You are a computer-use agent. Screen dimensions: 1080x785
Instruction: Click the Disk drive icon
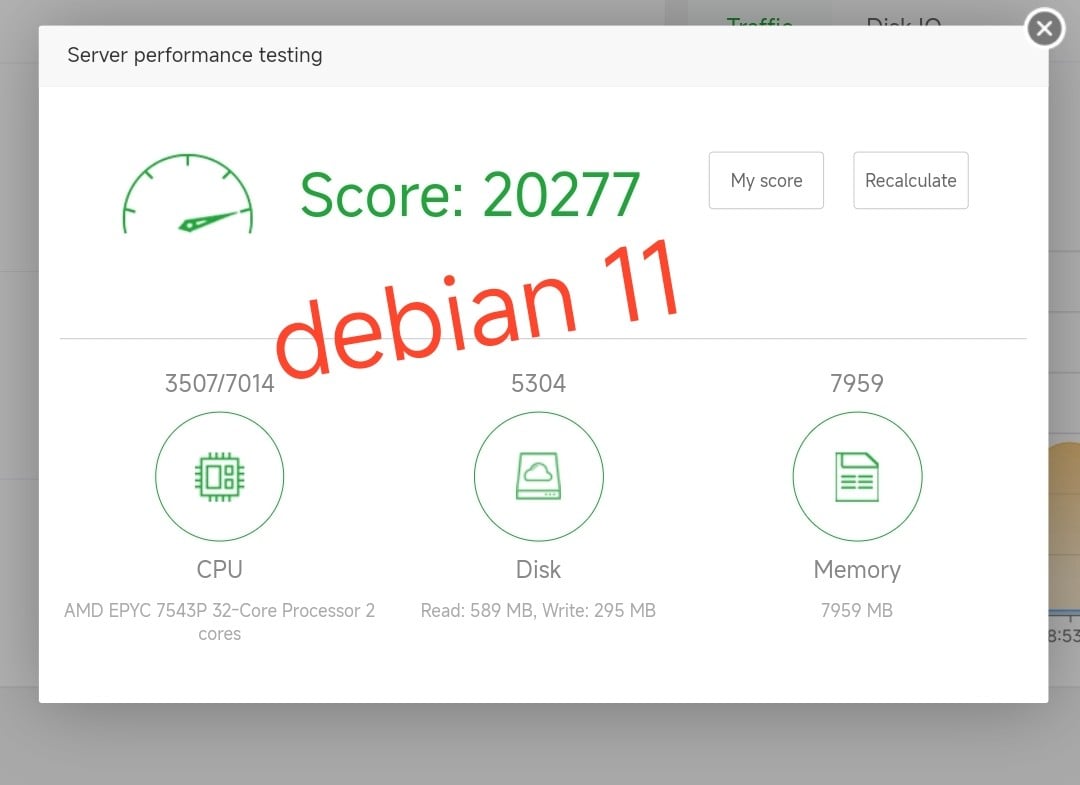click(539, 477)
